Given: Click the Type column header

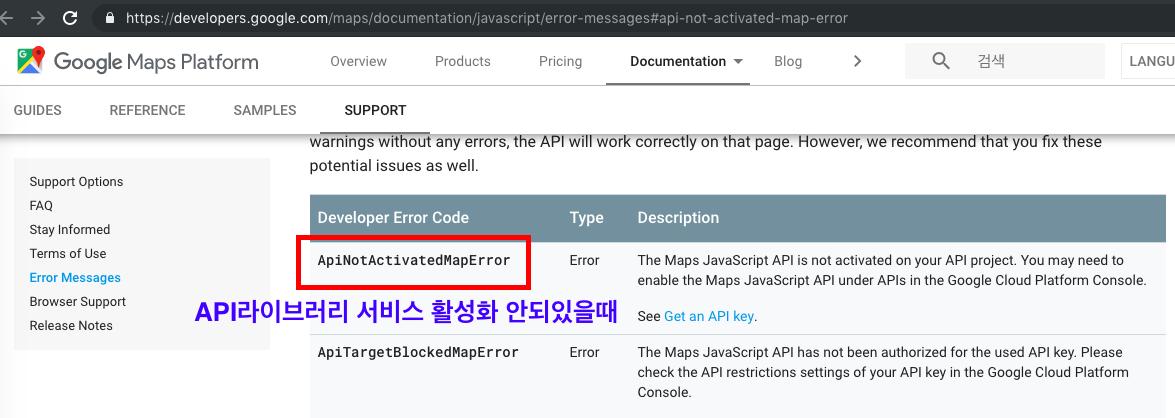Looking at the screenshot, I should pyautogui.click(x=587, y=218).
